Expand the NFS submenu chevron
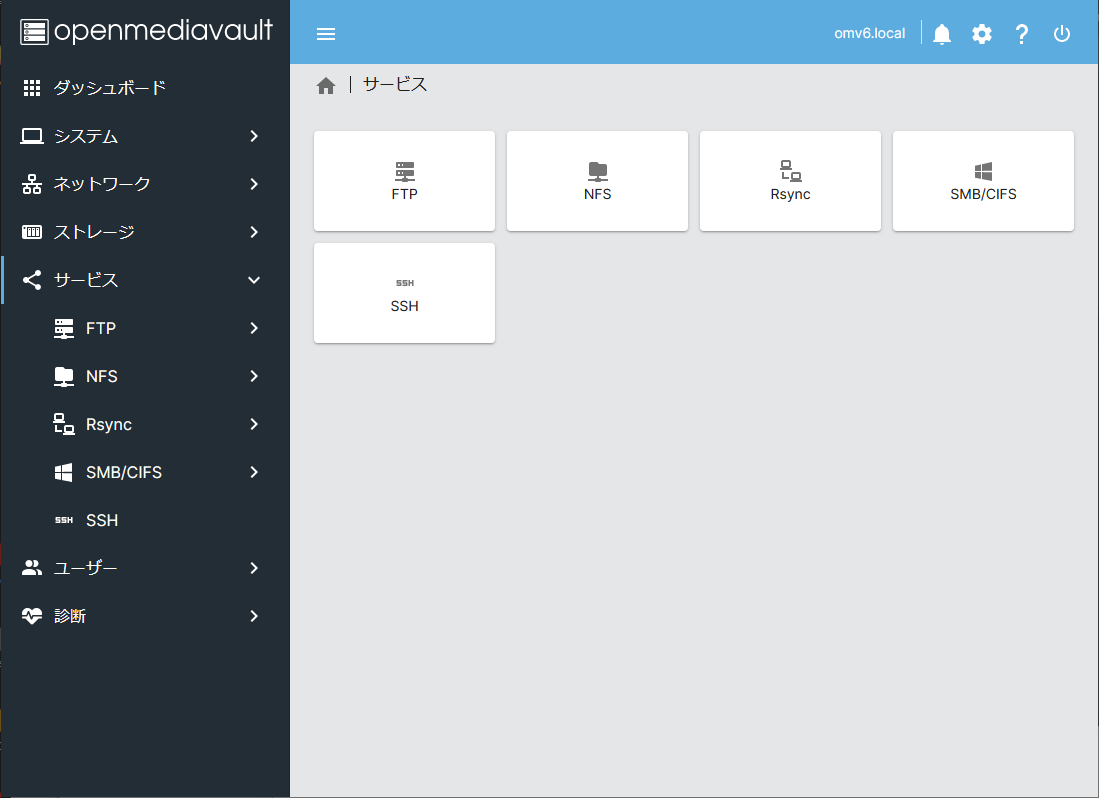The height and width of the screenshot is (798, 1099). point(254,376)
